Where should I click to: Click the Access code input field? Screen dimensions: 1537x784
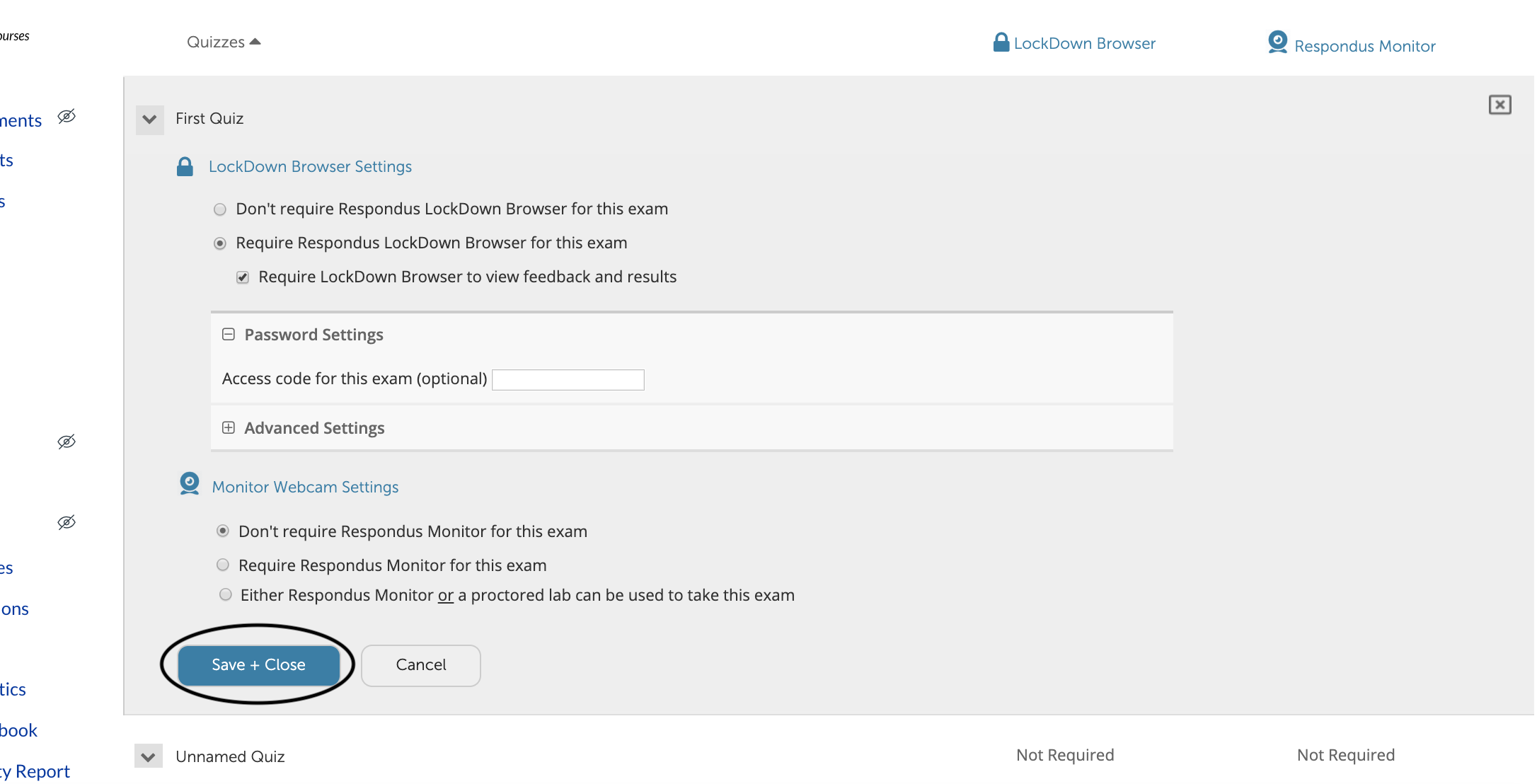[x=568, y=379]
